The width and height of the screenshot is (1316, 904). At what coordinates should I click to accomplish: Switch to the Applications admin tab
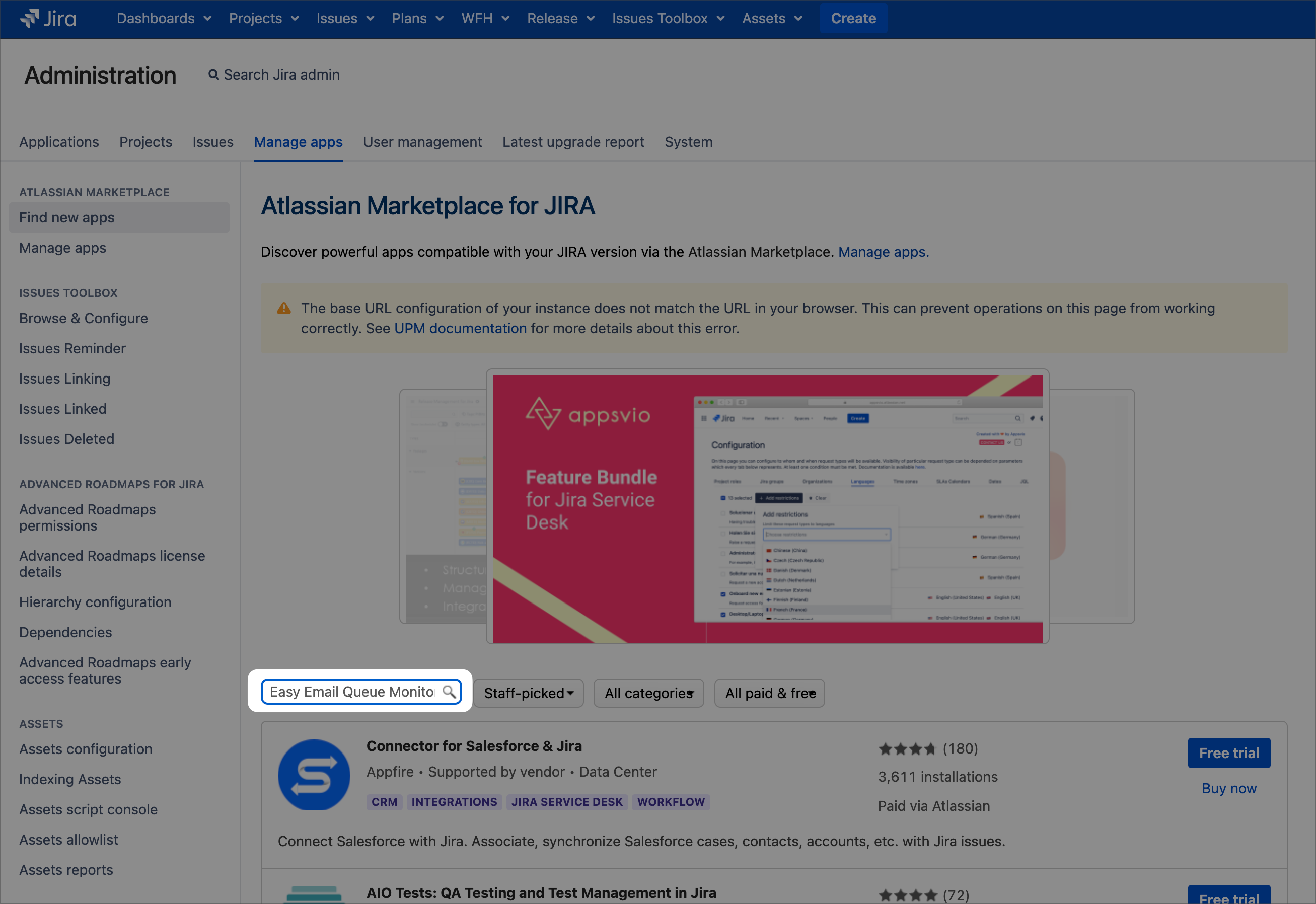point(59,142)
